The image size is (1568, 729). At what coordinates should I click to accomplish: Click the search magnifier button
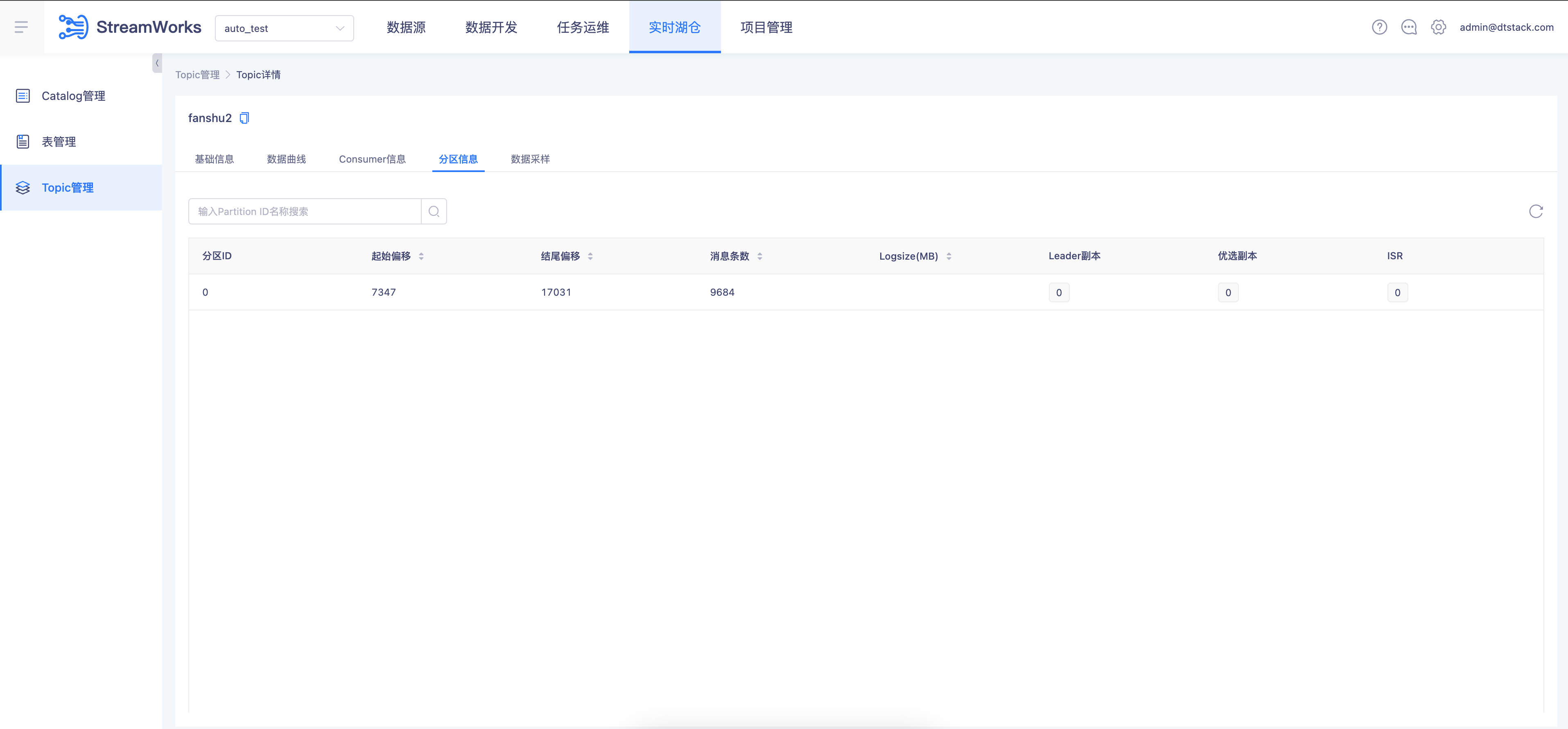click(x=434, y=211)
